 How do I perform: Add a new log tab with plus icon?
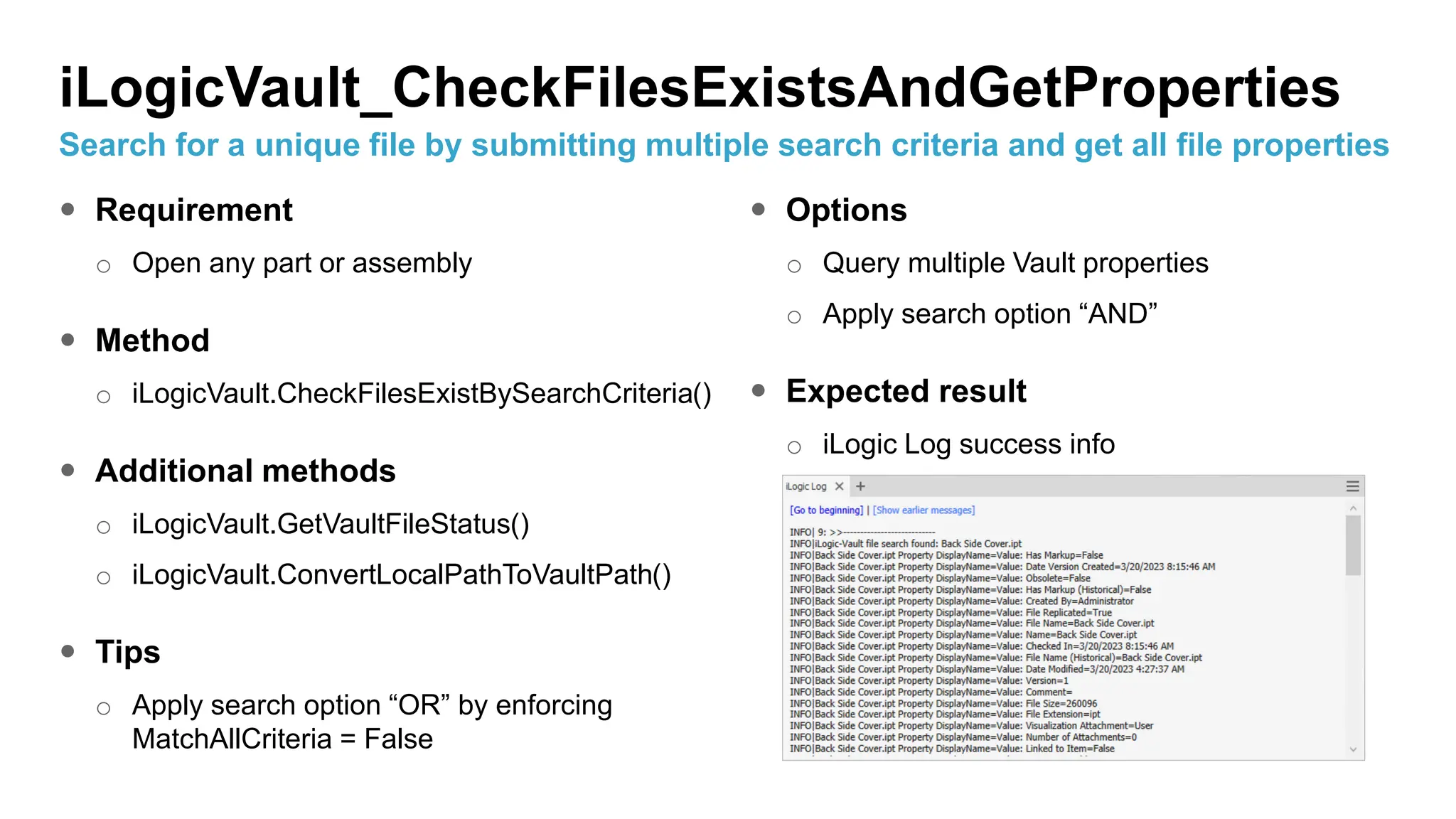[x=860, y=486]
